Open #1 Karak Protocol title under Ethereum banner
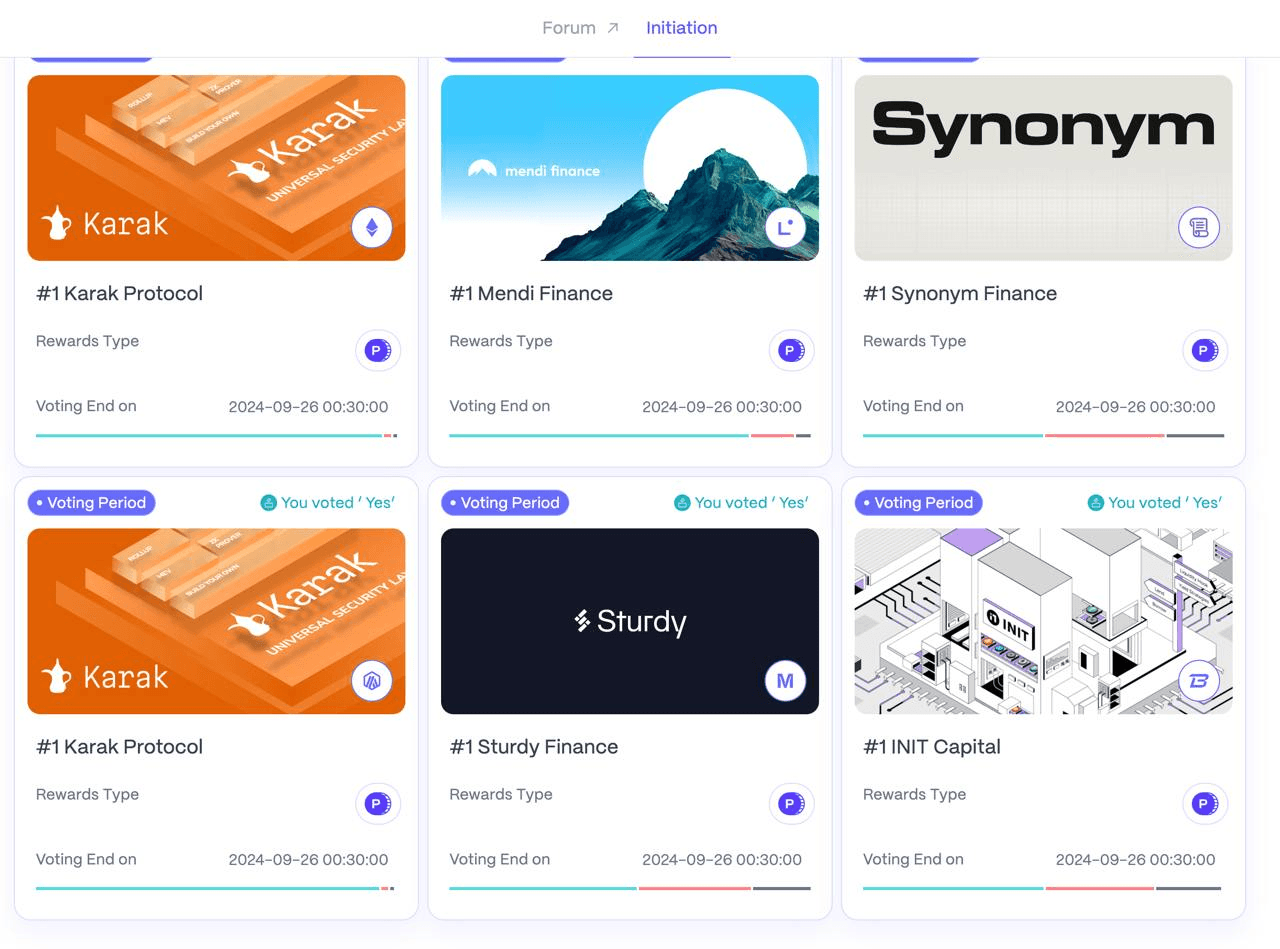Screen dimensions: 1280x949 tap(119, 294)
